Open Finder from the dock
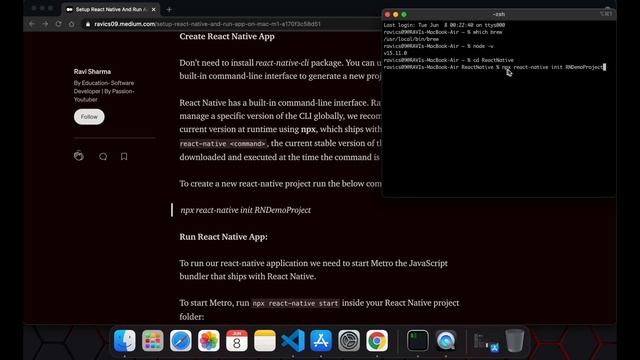This screenshot has width=640, height=360. (125, 340)
